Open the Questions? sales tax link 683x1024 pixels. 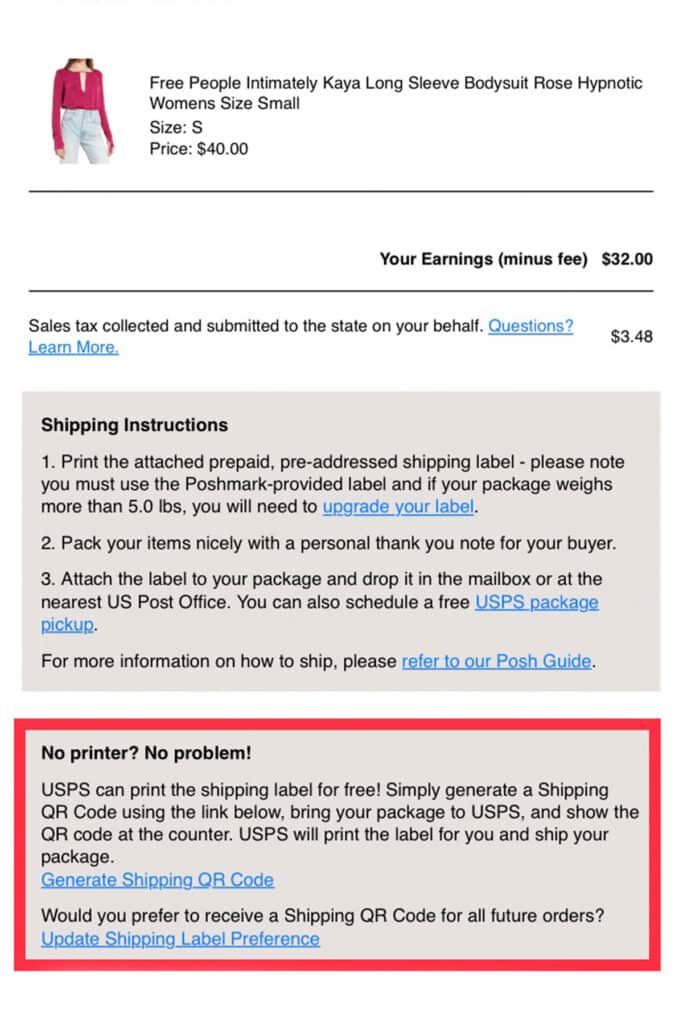[x=530, y=325]
